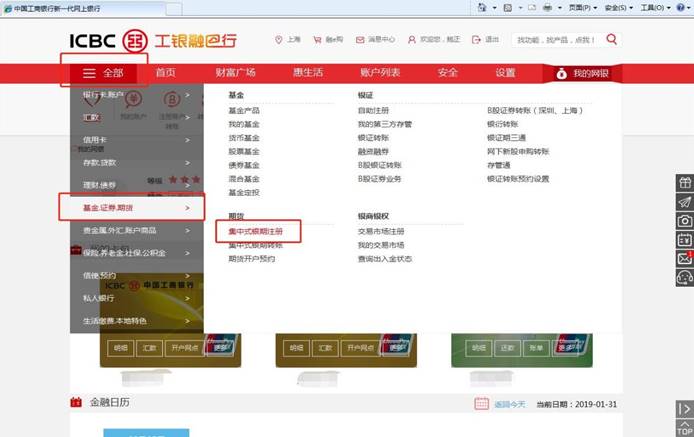The height and width of the screenshot is (437, 694).
Task: Click 查询出入金状态 link
Action: pyautogui.click(x=385, y=259)
